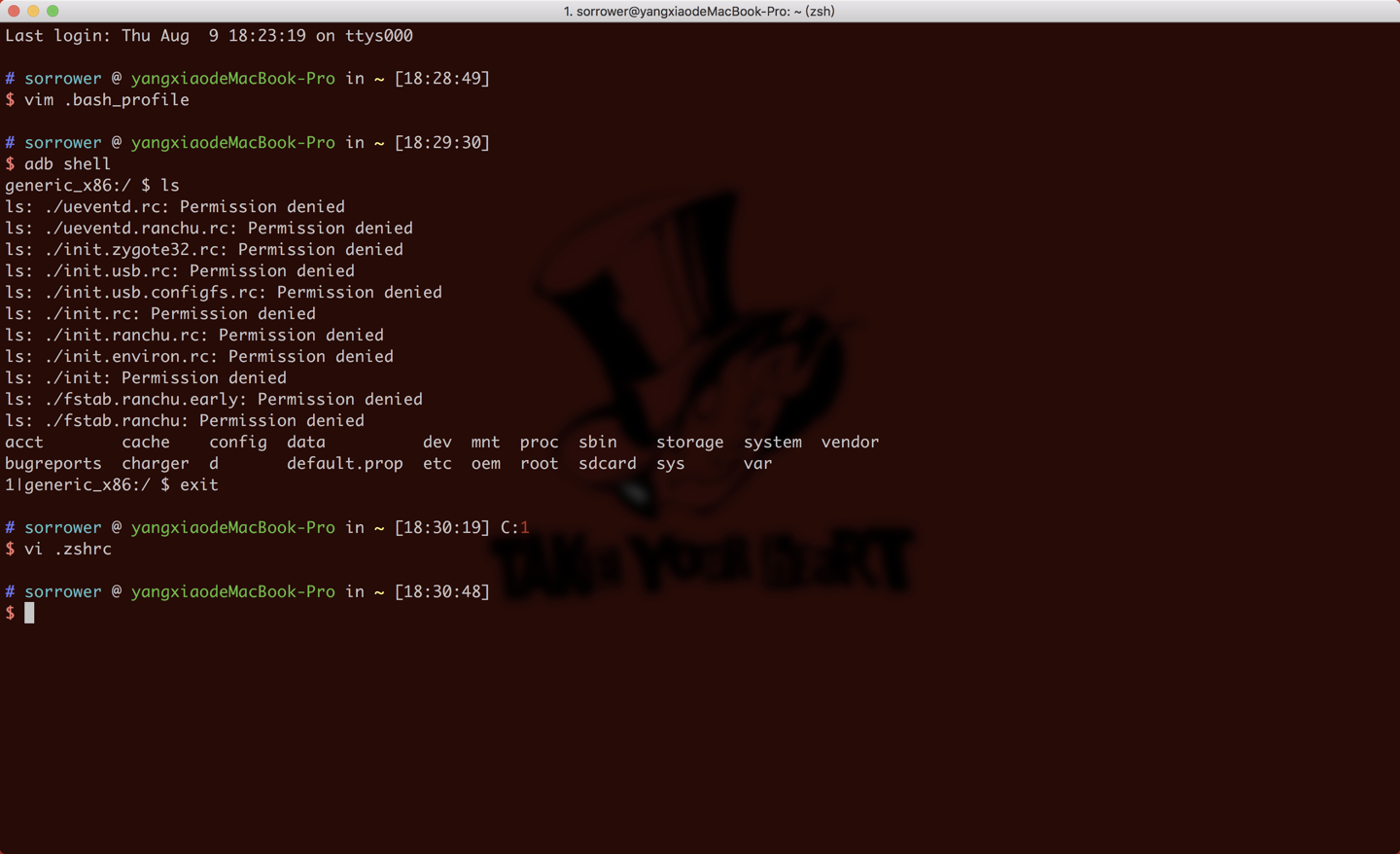Click the 'cache' directory name
The image size is (1400, 854).
click(146, 443)
